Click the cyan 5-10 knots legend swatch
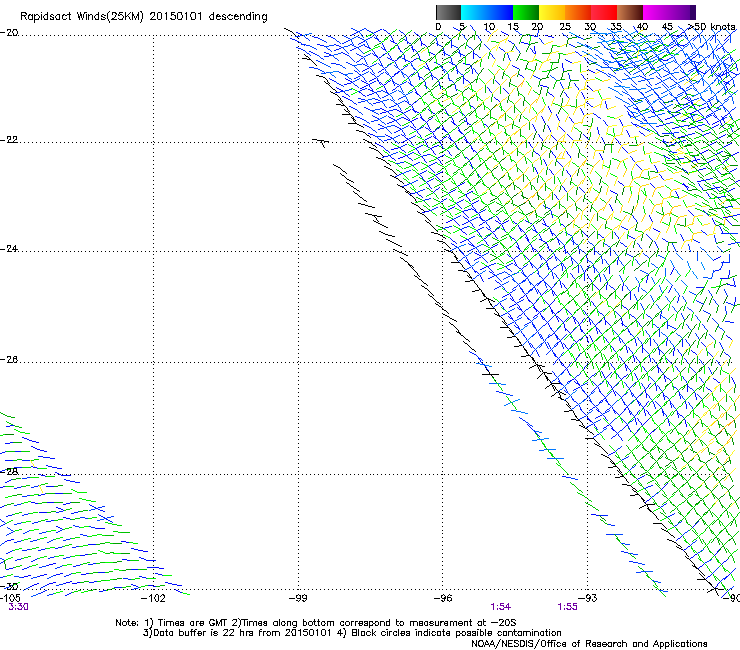Screen dimensions: 740x650 (x=474, y=12)
